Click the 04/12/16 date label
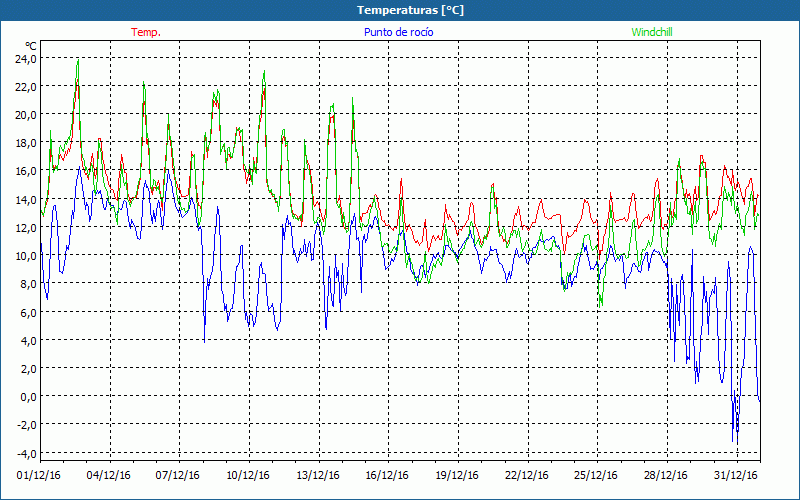The height and width of the screenshot is (500, 800). tap(108, 476)
